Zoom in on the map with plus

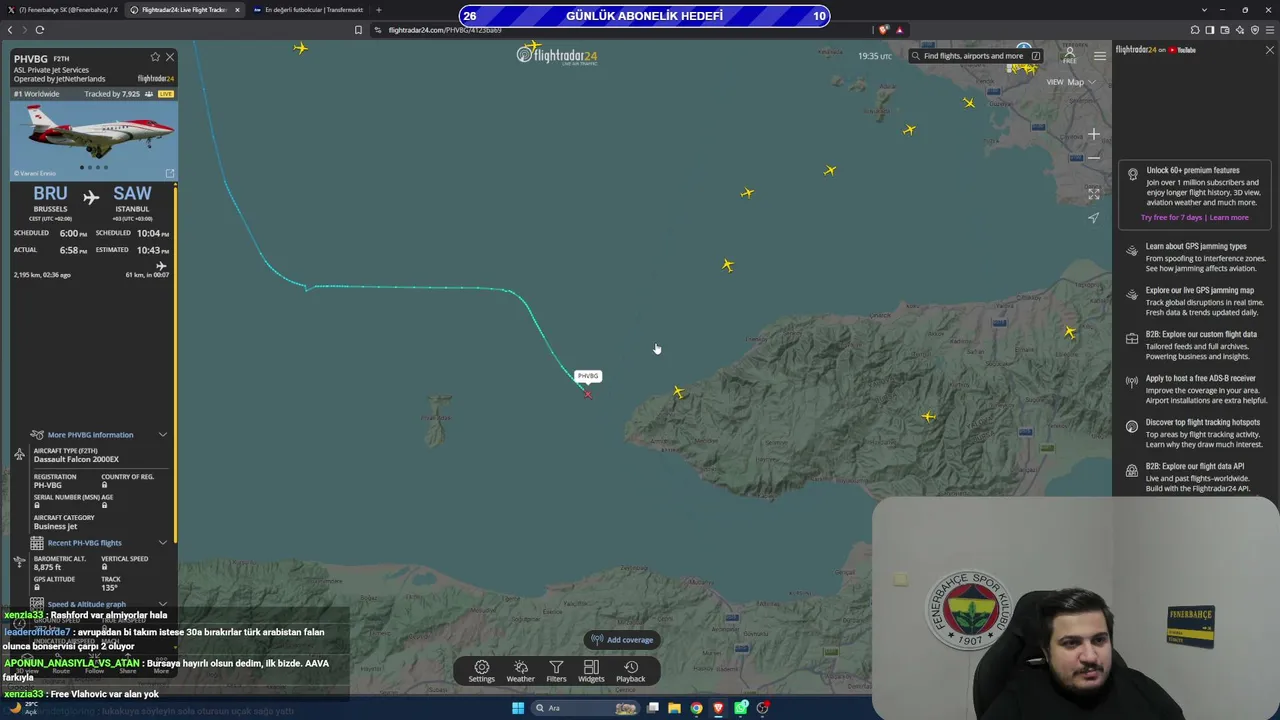pos(1094,134)
